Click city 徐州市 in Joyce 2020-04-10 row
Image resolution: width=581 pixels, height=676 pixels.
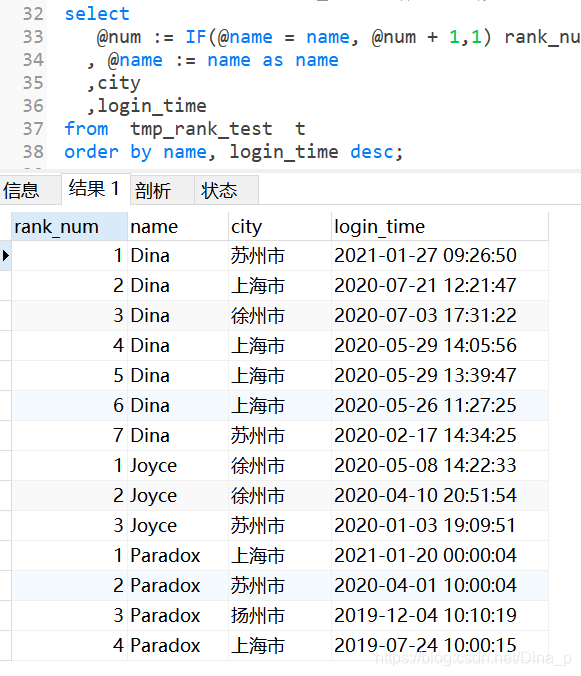280,495
